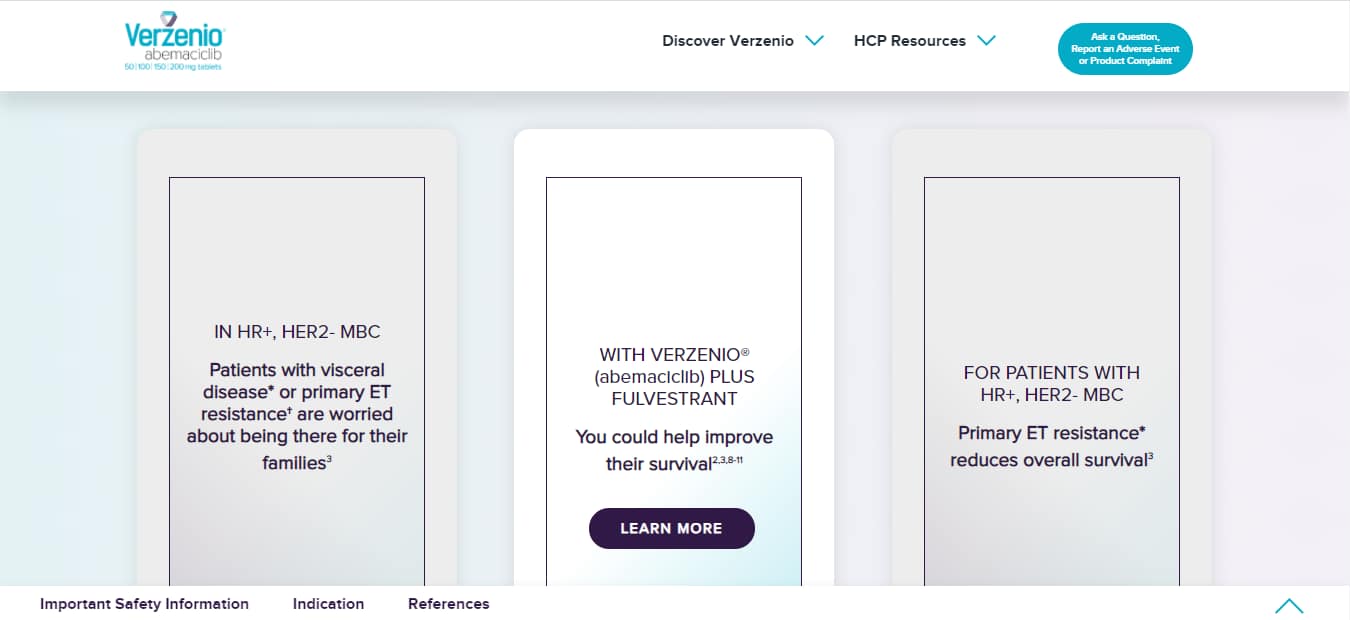The width and height of the screenshot is (1350, 620).
Task: Expand the bottom bar with up chevron
Action: pyautogui.click(x=1288, y=605)
